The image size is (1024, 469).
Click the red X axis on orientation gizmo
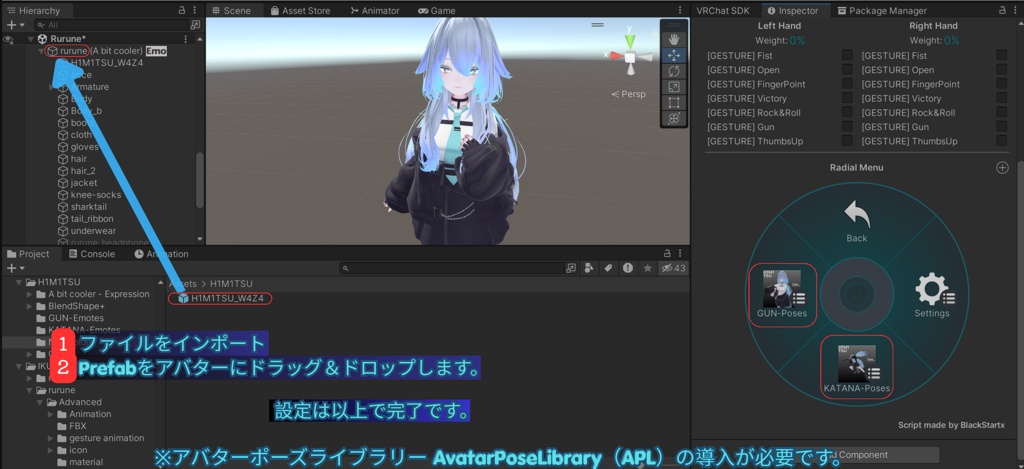tap(615, 56)
